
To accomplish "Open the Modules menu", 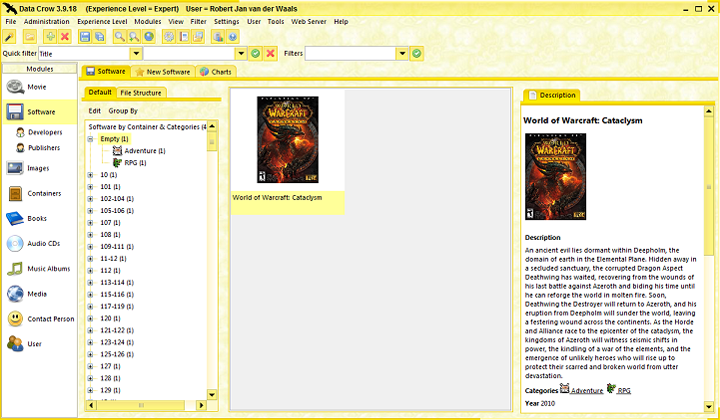I will click(147, 22).
